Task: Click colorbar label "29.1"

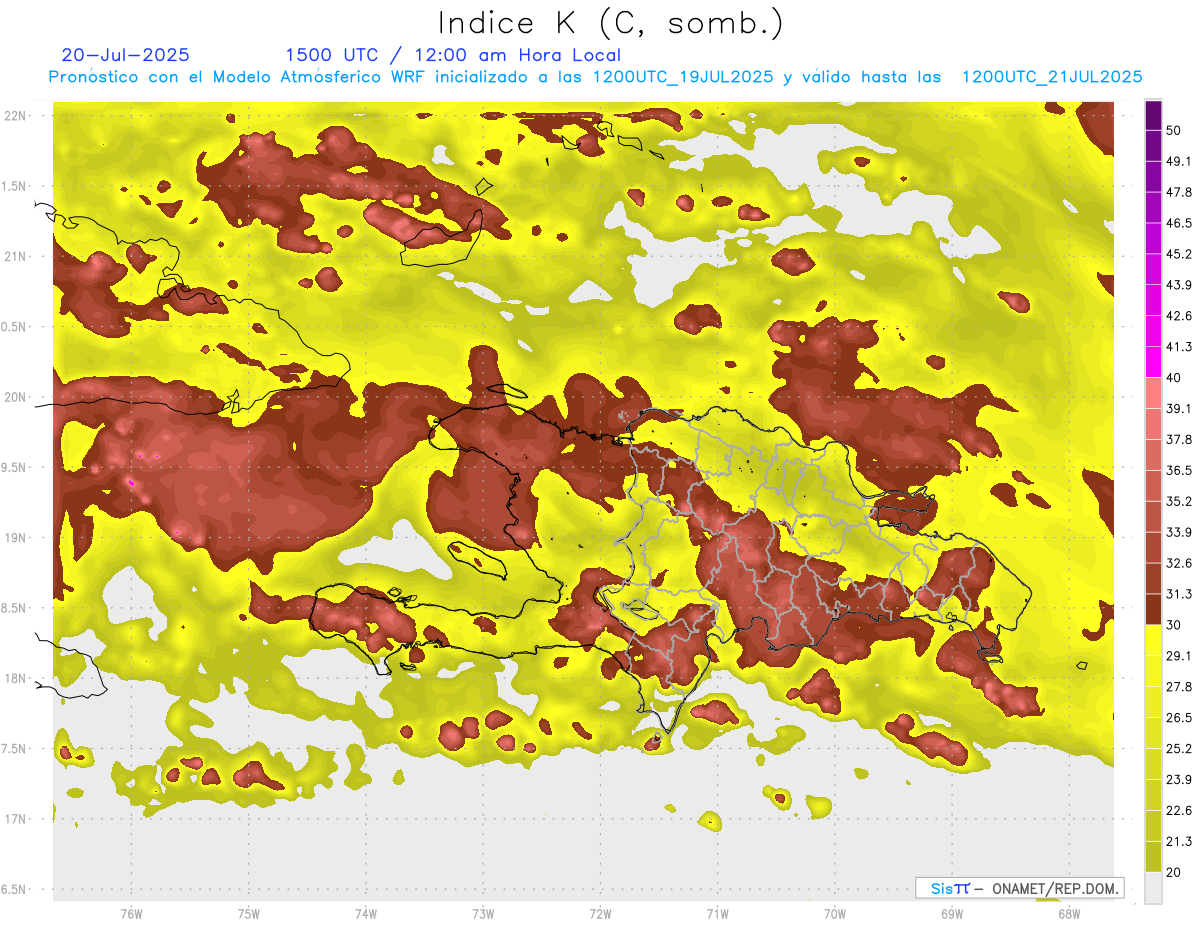Action: pyautogui.click(x=1178, y=656)
